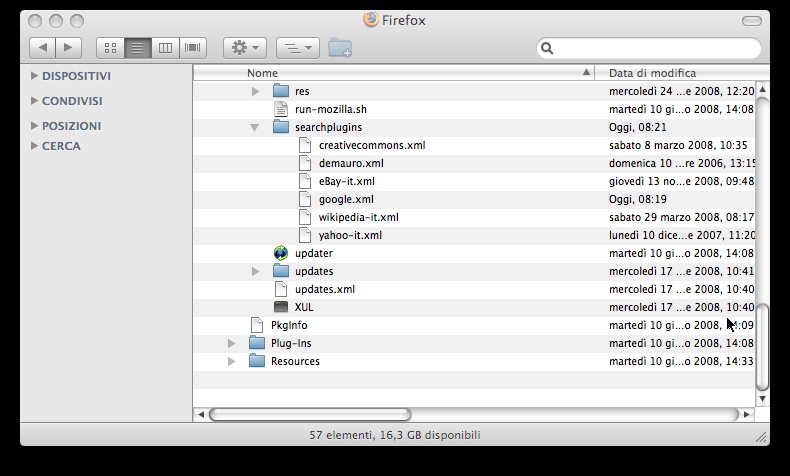This screenshot has width=790, height=476.
Task: Select the updates.xml file icon
Action: [281, 289]
